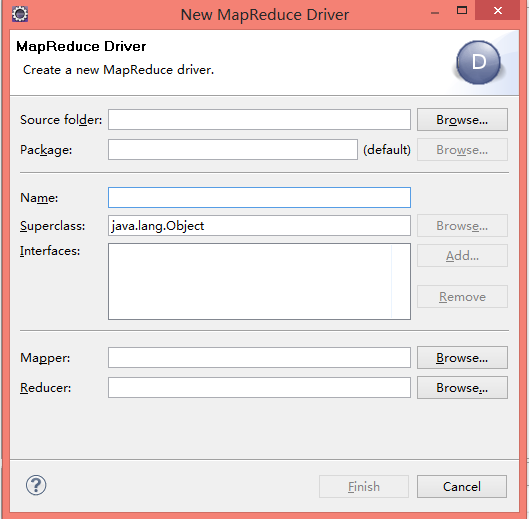Click the Remove interfaces button
Image resolution: width=529 pixels, height=519 pixels.
(x=462, y=297)
